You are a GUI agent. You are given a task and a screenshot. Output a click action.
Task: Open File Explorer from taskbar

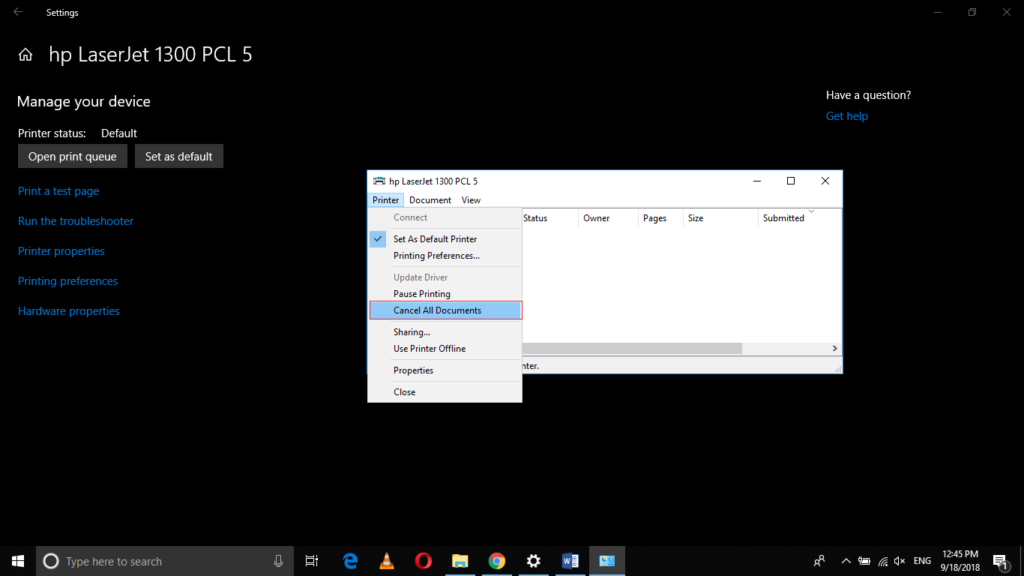pyautogui.click(x=460, y=561)
